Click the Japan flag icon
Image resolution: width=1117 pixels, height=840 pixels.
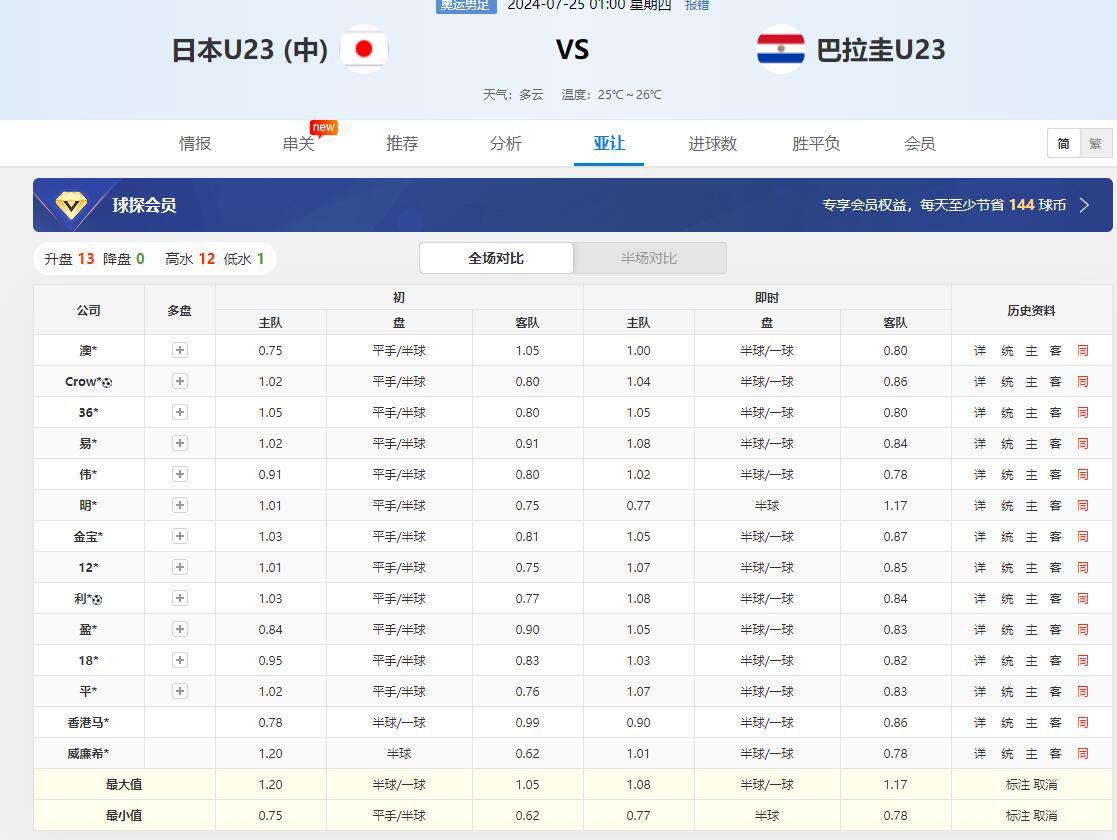[364, 49]
